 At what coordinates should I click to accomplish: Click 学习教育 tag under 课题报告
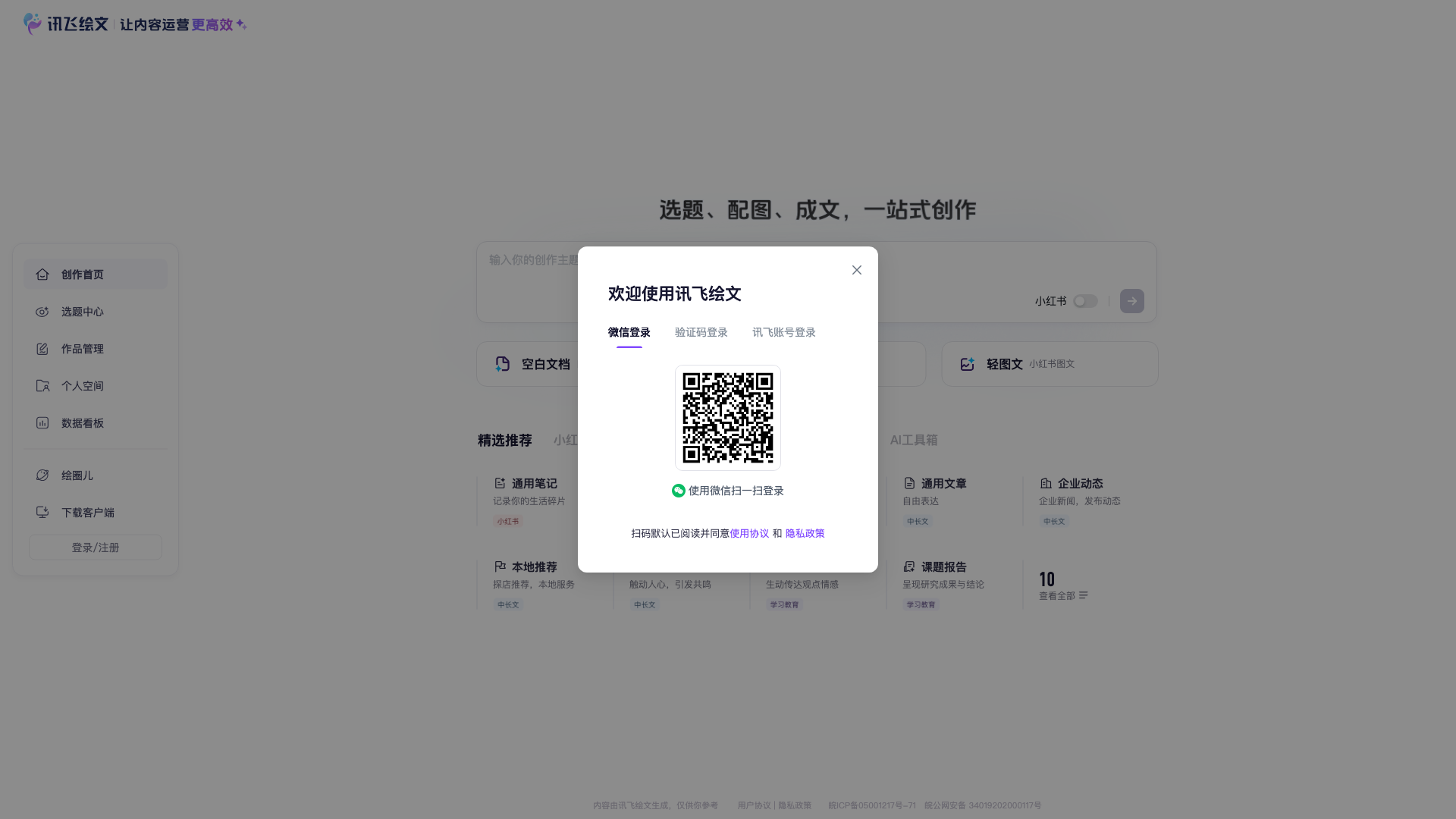[921, 604]
